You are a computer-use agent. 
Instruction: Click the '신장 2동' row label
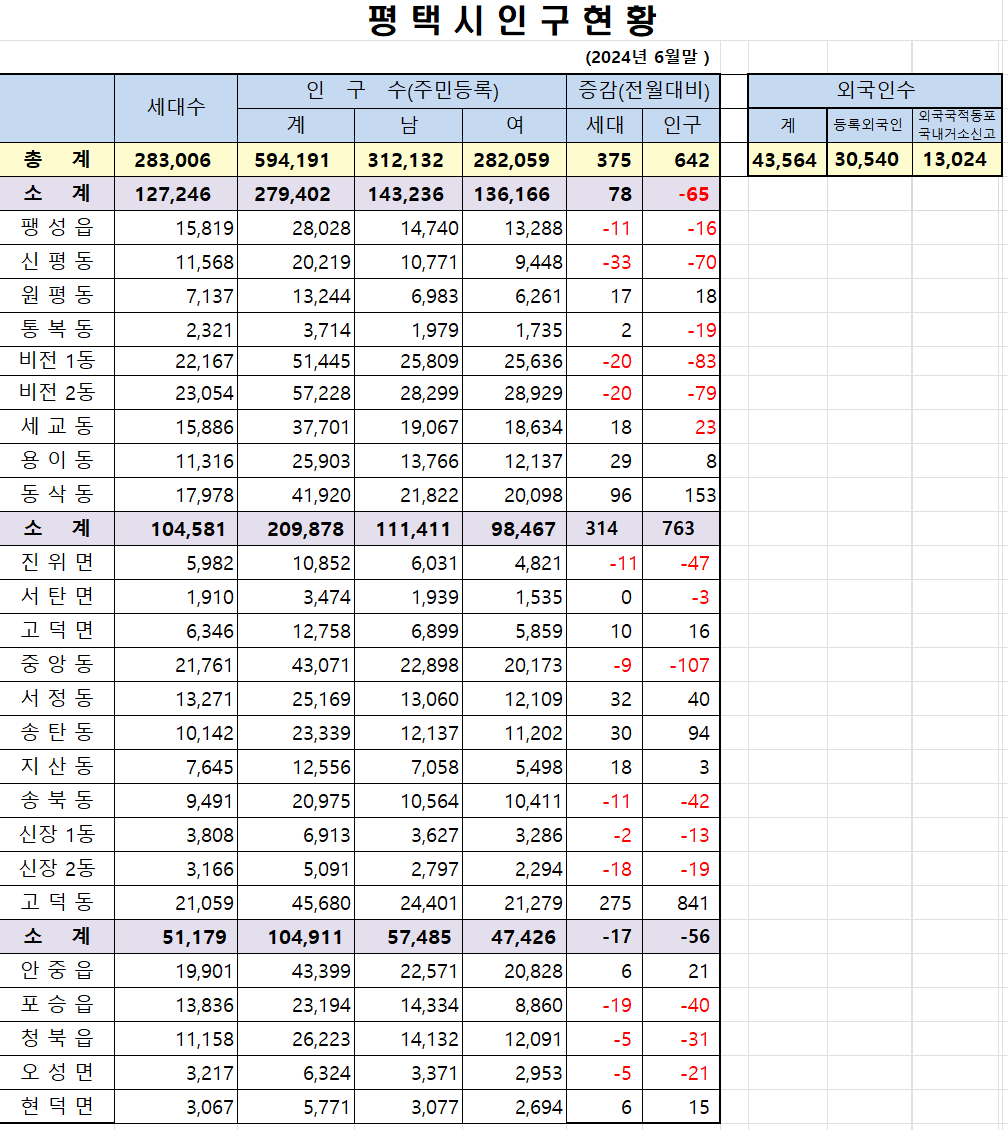[x=57, y=868]
